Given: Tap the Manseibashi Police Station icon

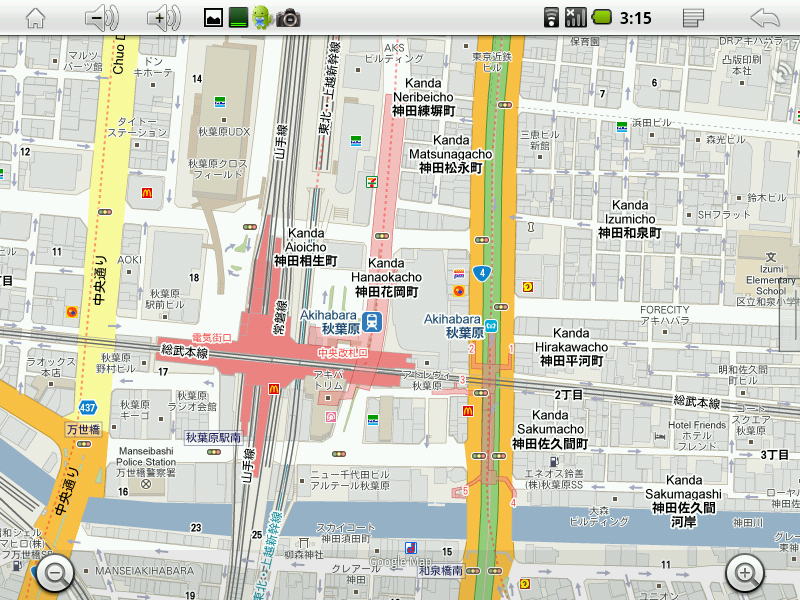Looking at the screenshot, I should tap(146, 484).
